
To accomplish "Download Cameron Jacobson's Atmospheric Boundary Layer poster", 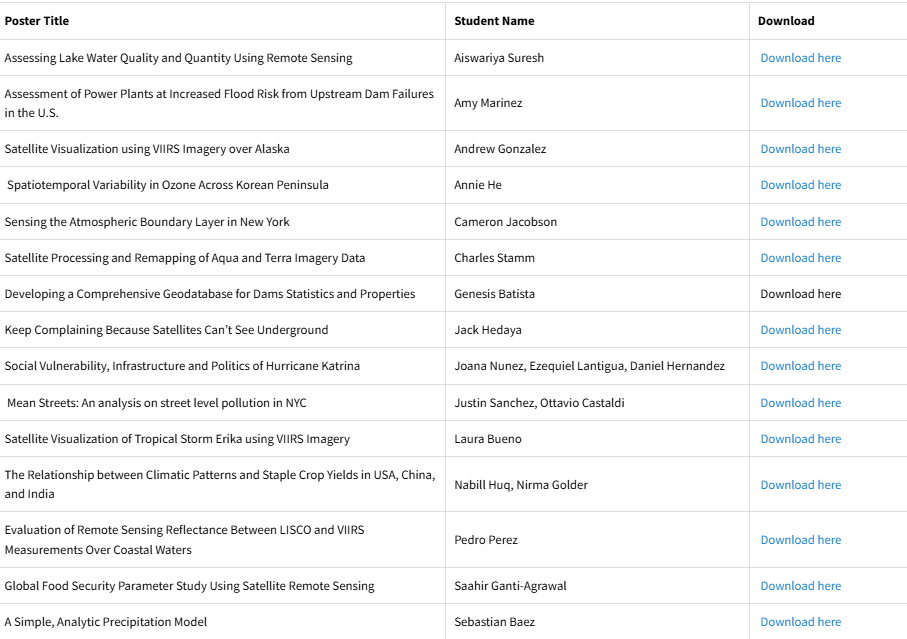I will point(800,222).
